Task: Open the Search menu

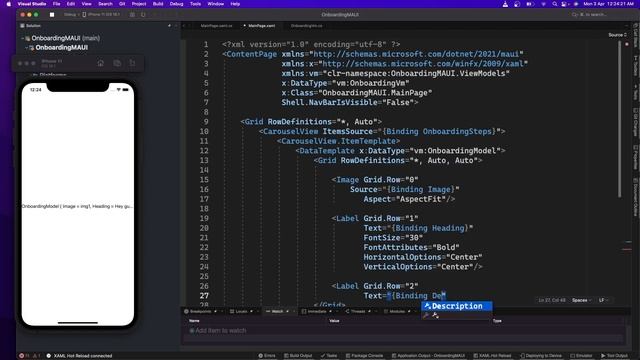Action: 105,4
